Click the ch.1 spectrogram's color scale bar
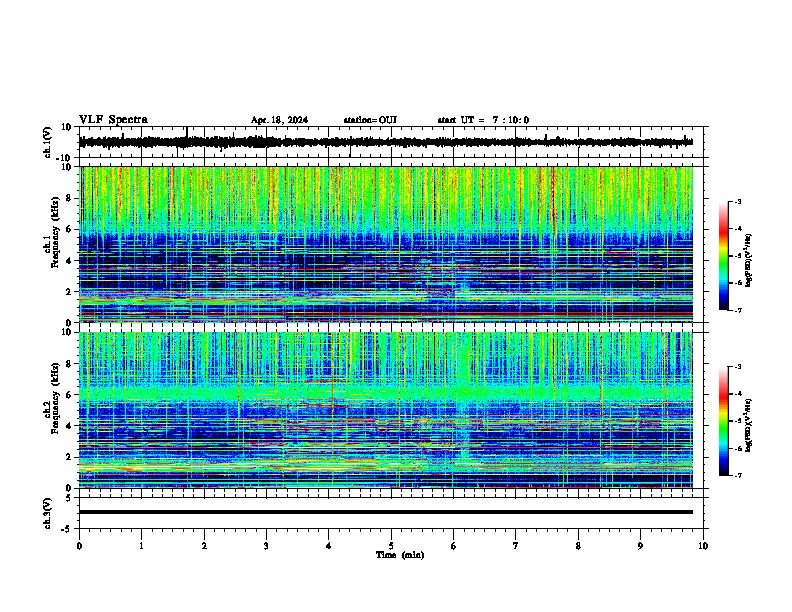Image resolution: width=792 pixels, height=612 pixels. [x=723, y=256]
